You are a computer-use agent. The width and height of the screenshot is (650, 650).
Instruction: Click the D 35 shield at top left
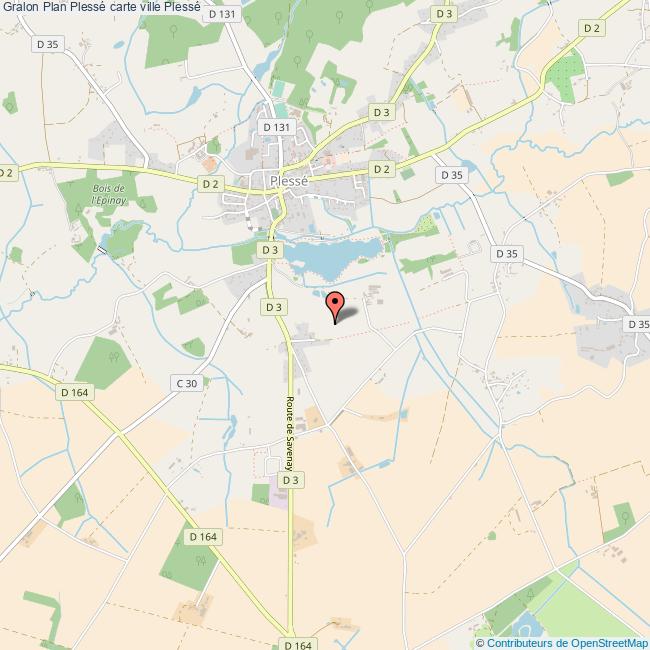pyautogui.click(x=48, y=44)
